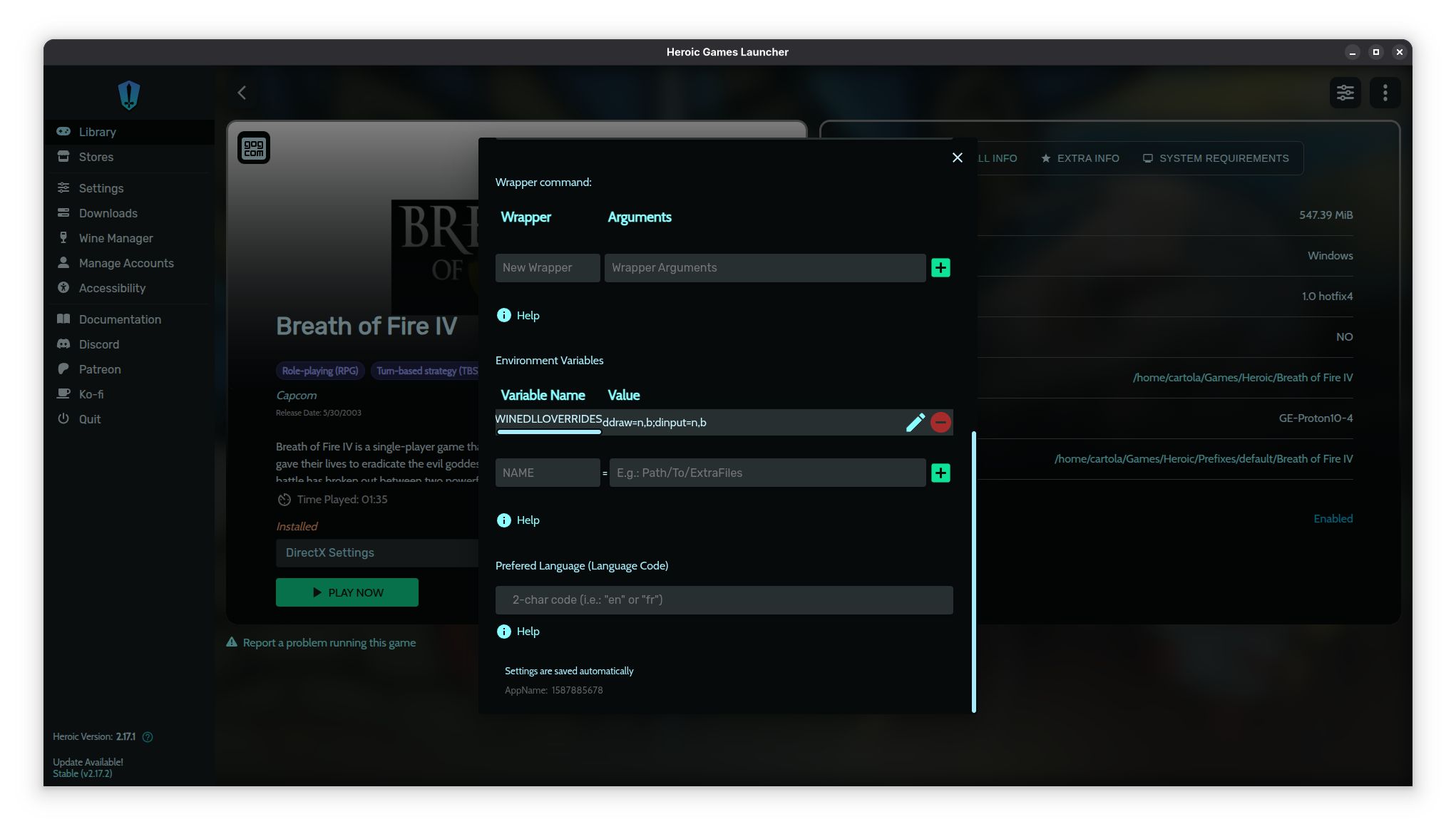Switch to the SYSTEM REQUIREMENTS tab
The height and width of the screenshot is (834, 1456).
1216,158
